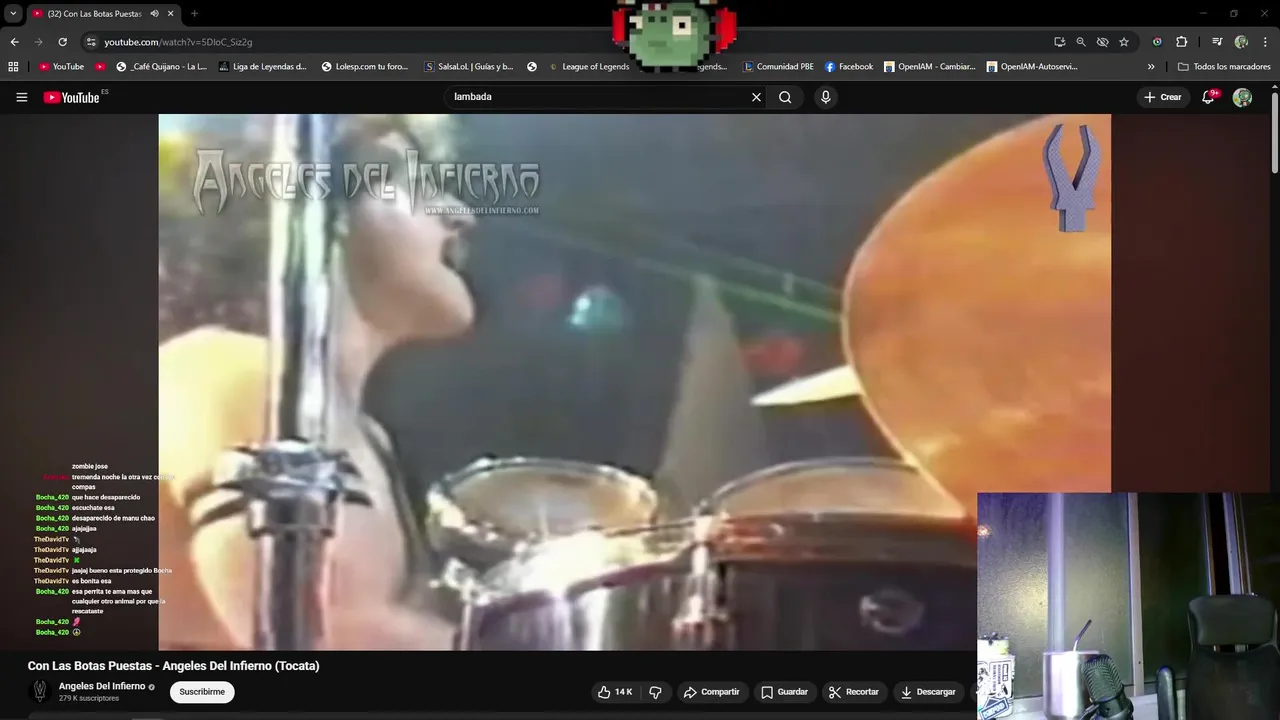Click the video player to pause playback
Viewport: 1280px width, 720px height.
point(634,381)
